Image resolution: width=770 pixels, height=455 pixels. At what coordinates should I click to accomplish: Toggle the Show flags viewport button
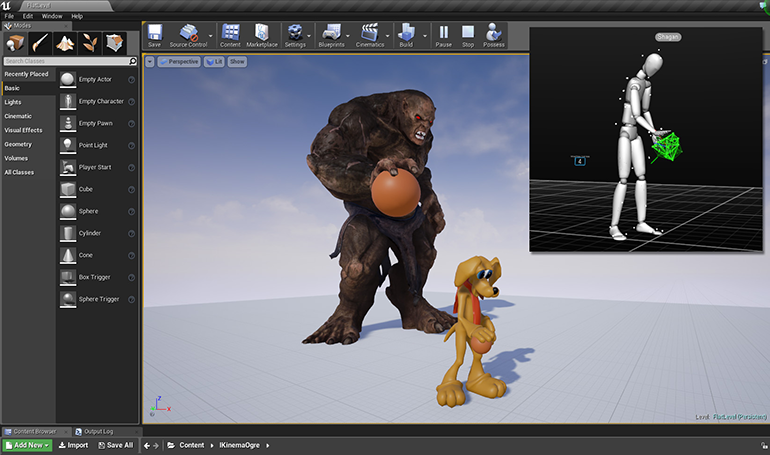click(x=237, y=62)
